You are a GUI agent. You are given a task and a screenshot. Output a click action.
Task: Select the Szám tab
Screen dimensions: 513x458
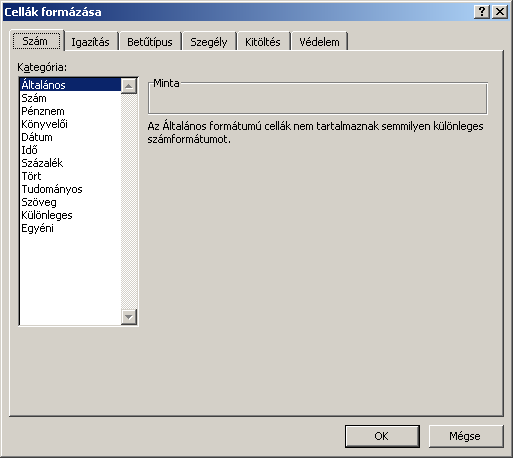(x=36, y=41)
